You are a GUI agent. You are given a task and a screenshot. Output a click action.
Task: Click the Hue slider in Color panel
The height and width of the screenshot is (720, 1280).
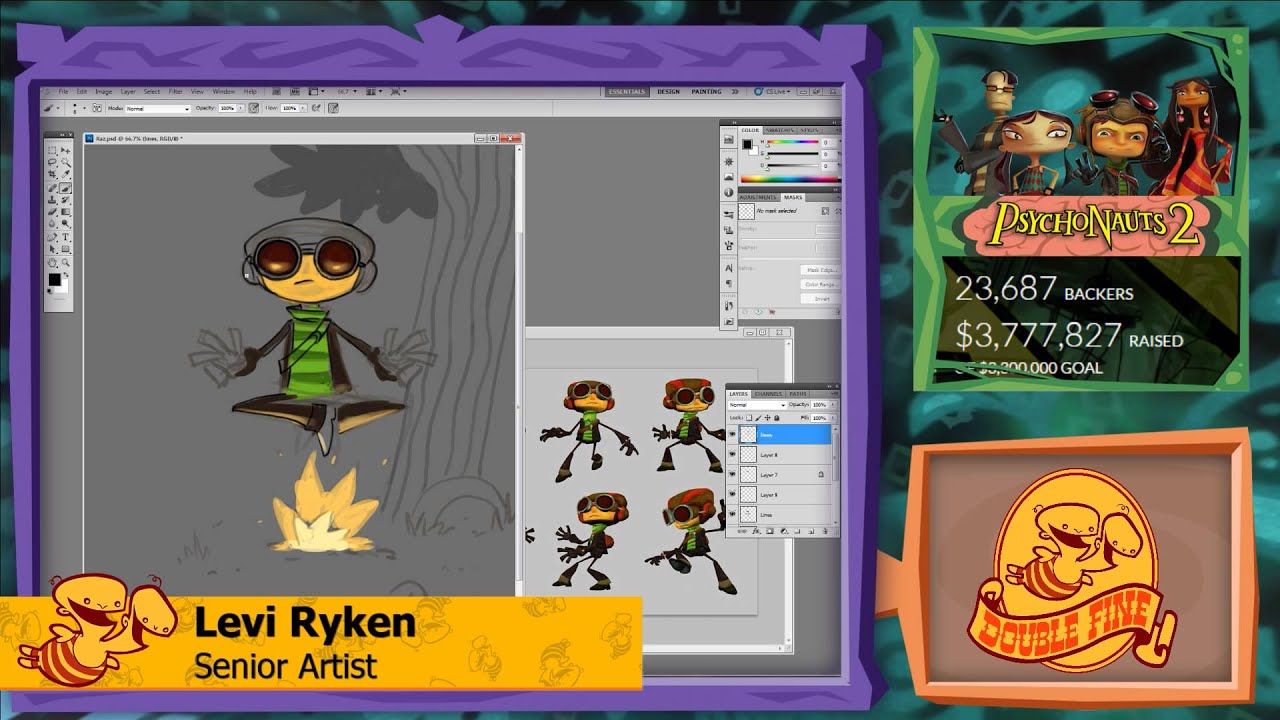coord(793,141)
